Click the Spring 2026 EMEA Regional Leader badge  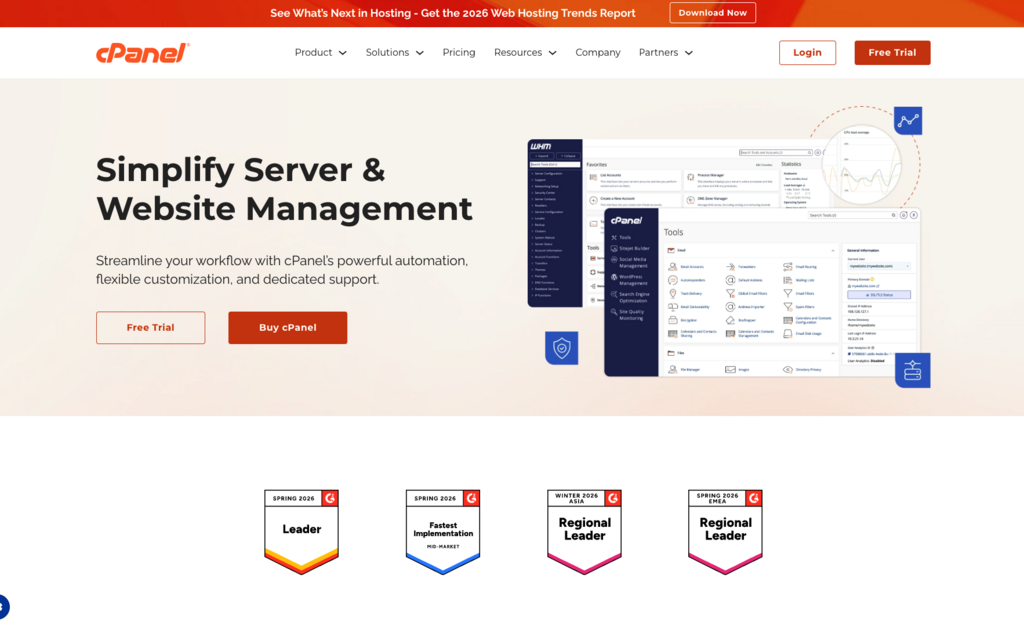(x=725, y=531)
